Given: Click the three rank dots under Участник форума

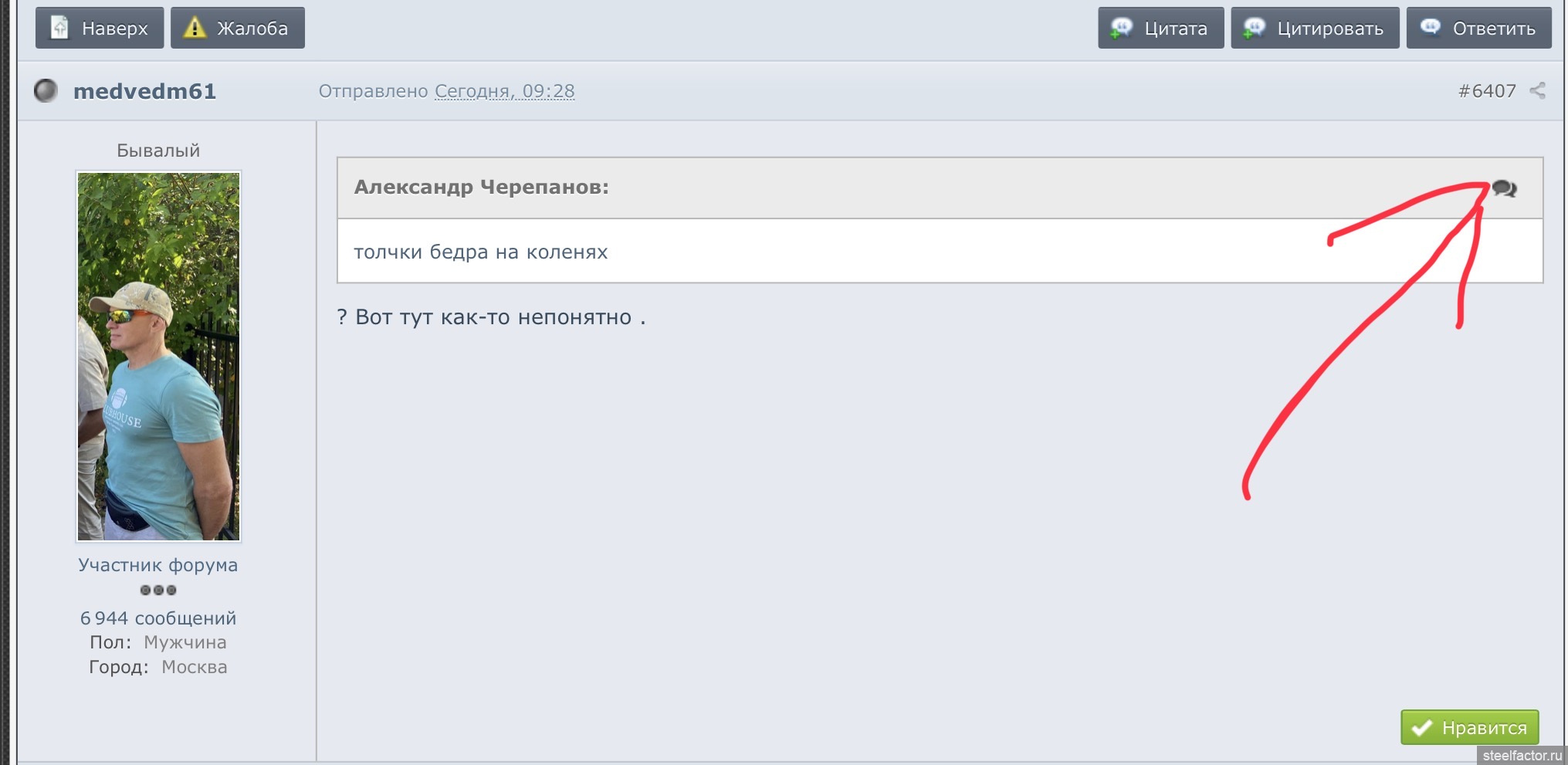Looking at the screenshot, I should 158,591.
